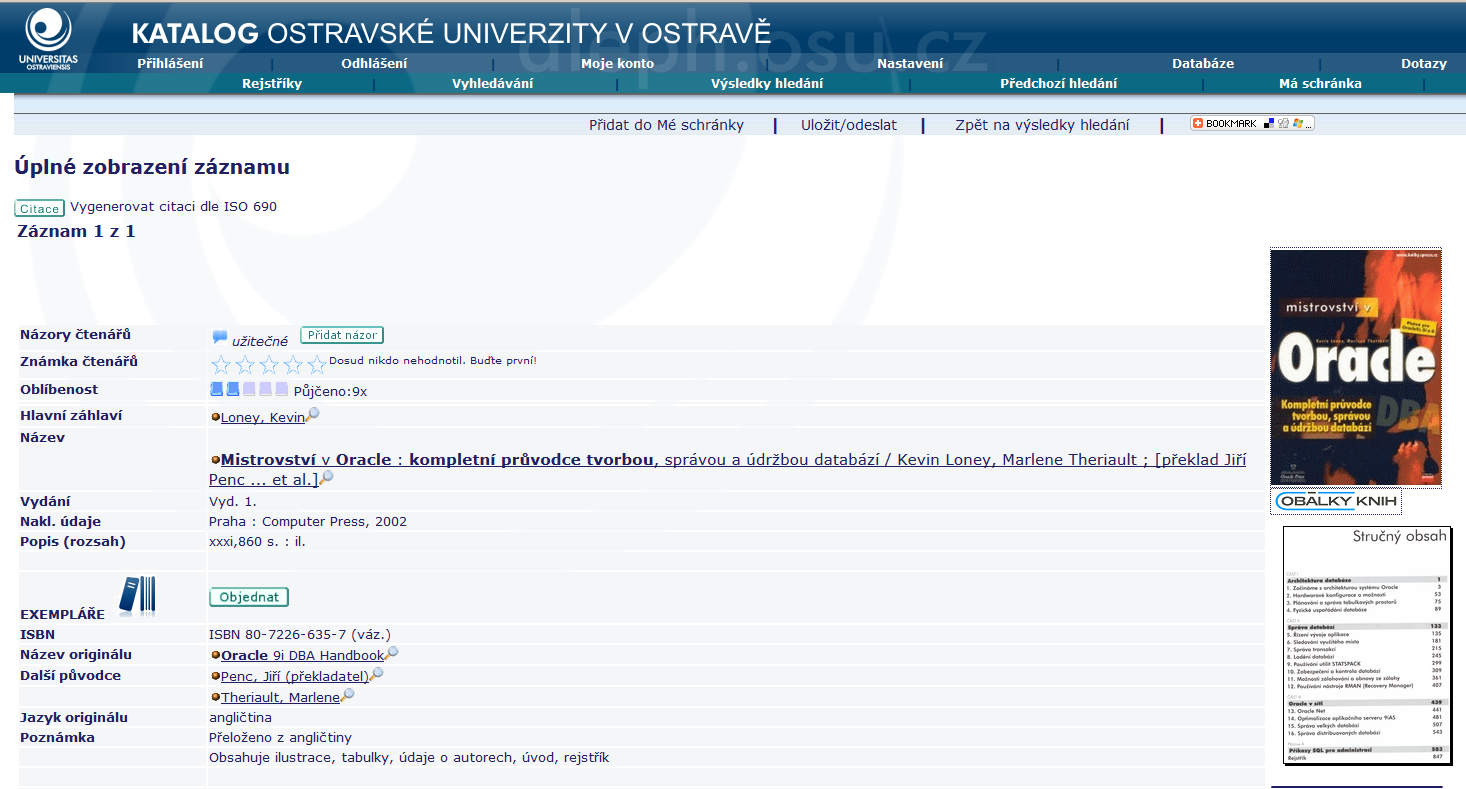Click the 'Praha : Computer Press, 2002' text
The image size is (1466, 789).
point(308,521)
